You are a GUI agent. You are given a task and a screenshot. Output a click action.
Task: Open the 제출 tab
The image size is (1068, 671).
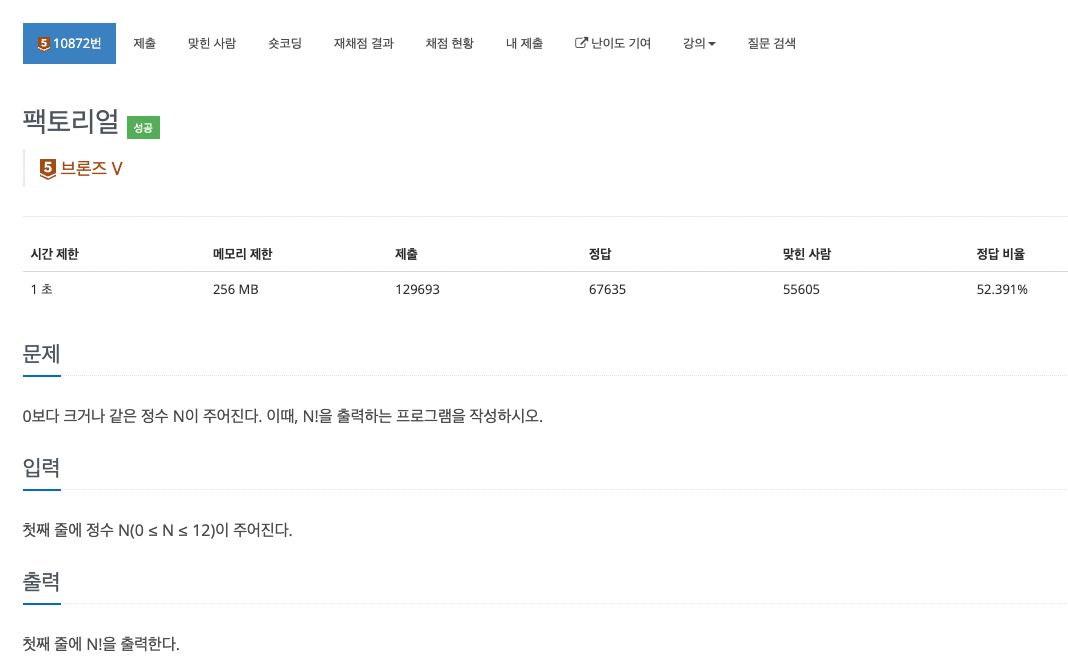pos(144,44)
